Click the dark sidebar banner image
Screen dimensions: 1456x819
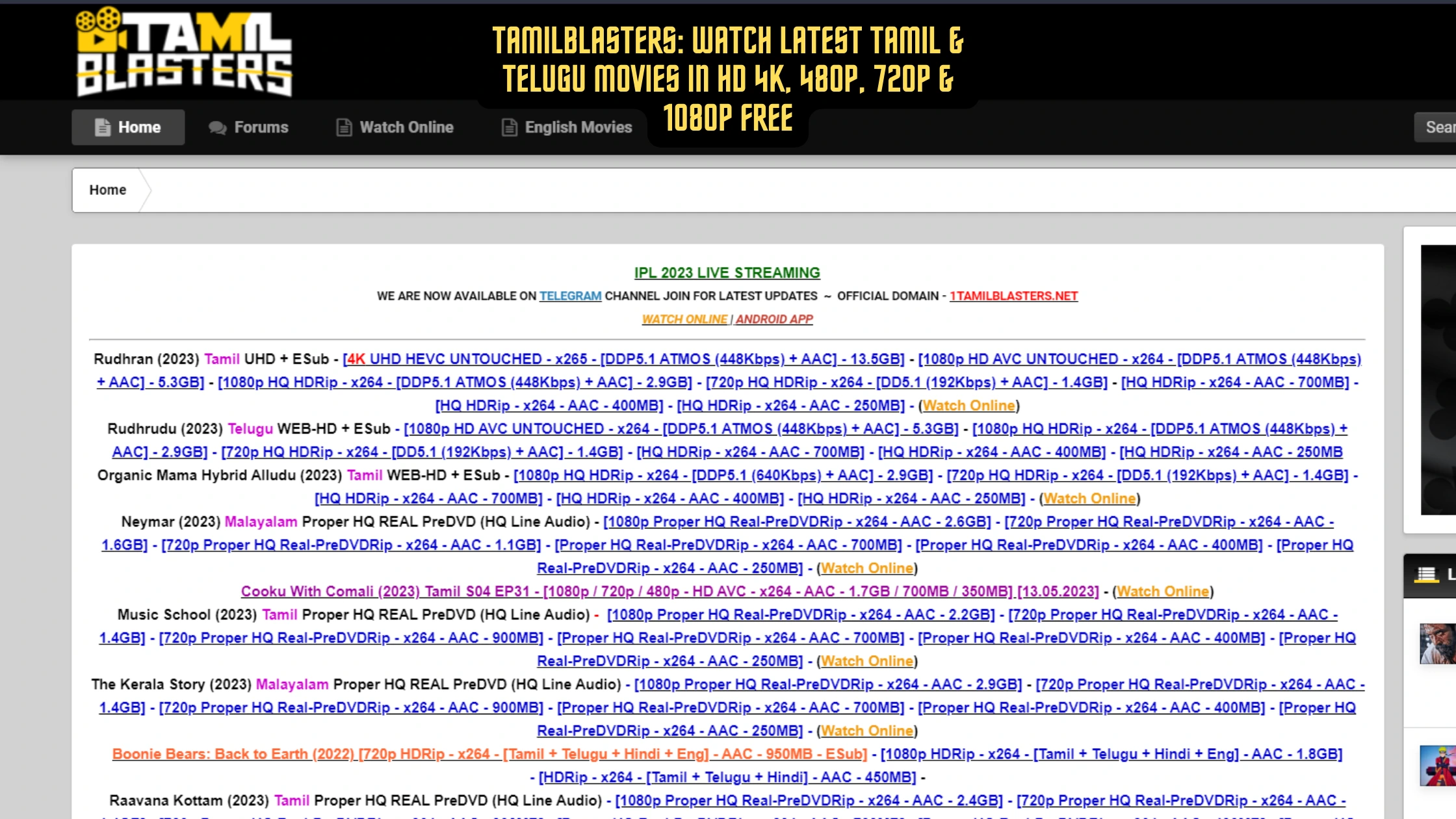(x=1438, y=380)
